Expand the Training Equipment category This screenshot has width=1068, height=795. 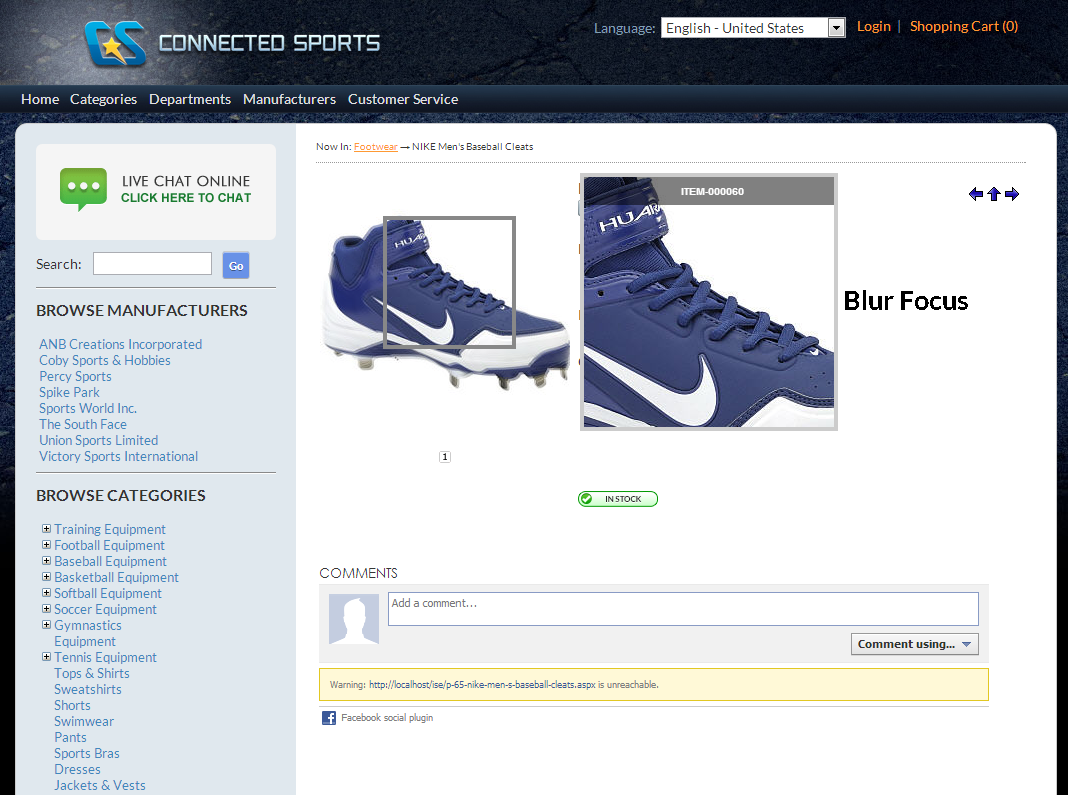(x=46, y=529)
